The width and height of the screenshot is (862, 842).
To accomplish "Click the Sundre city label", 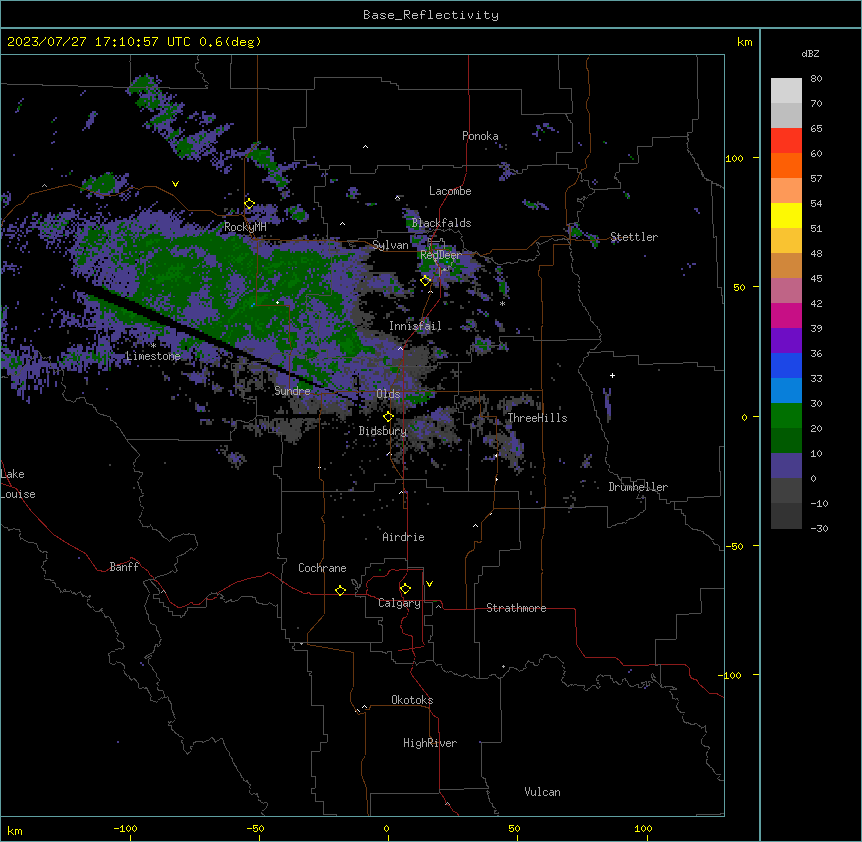I will [x=292, y=391].
